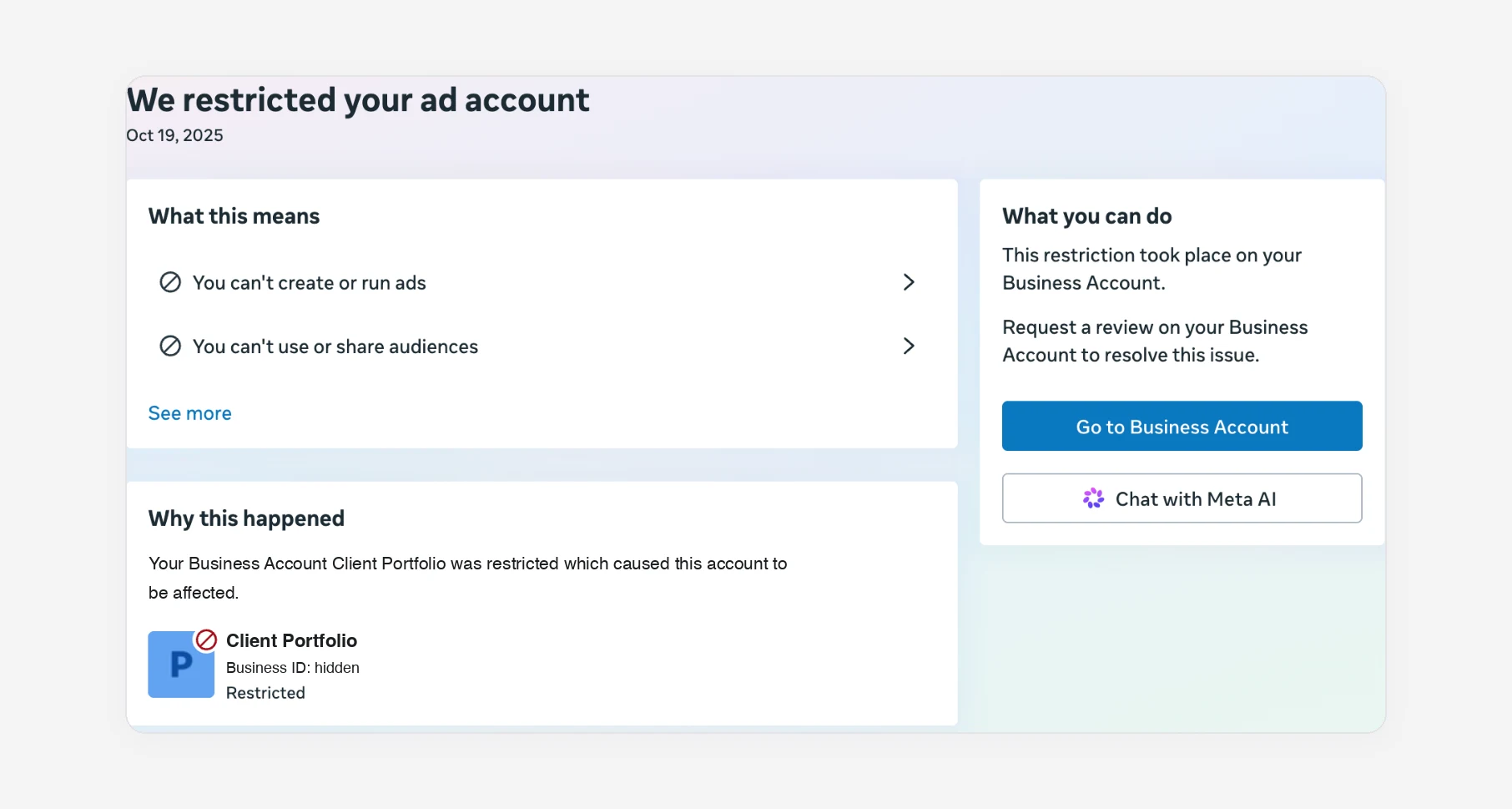Click "Business ID: hidden" text
Viewport: 1512px width, 809px height.
pyautogui.click(x=293, y=668)
